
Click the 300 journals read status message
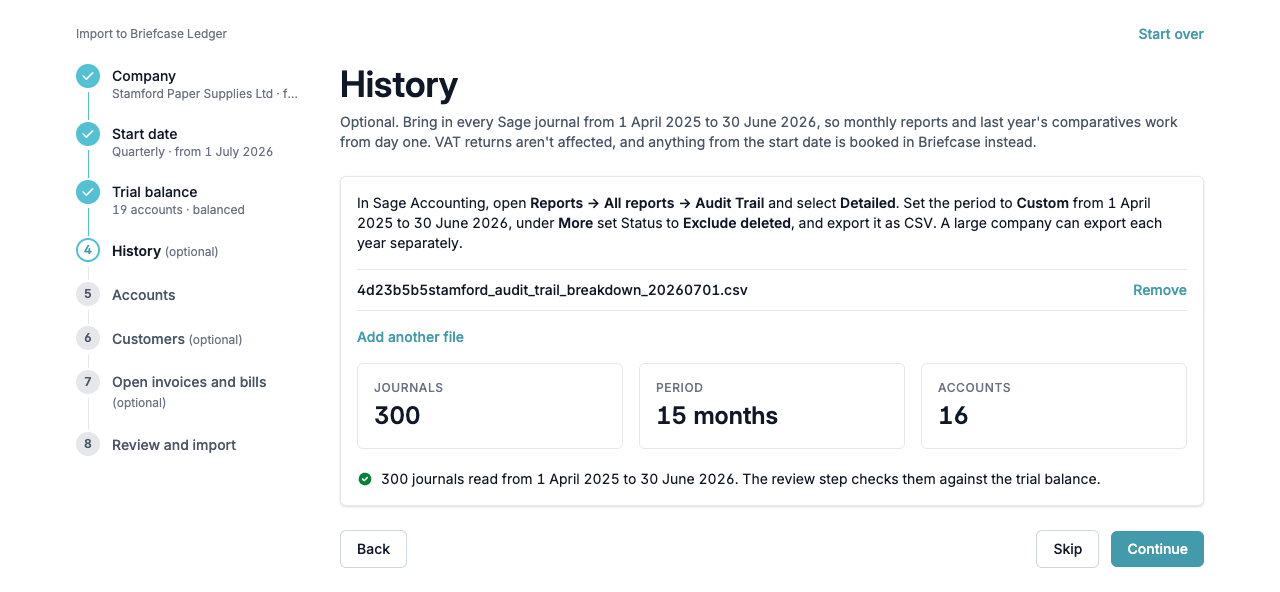[740, 479]
